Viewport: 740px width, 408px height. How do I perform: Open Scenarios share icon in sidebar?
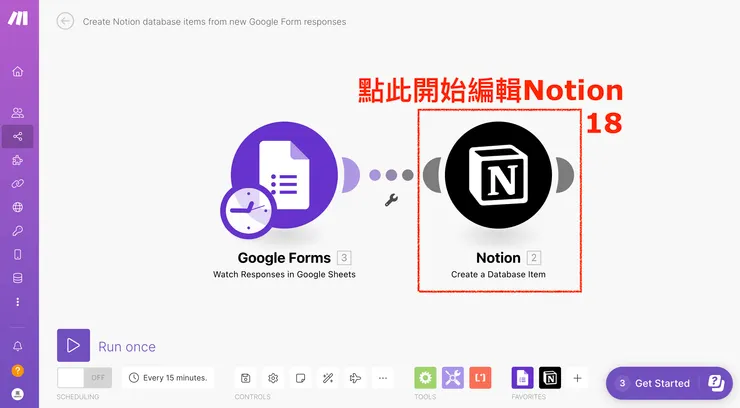pos(17,136)
